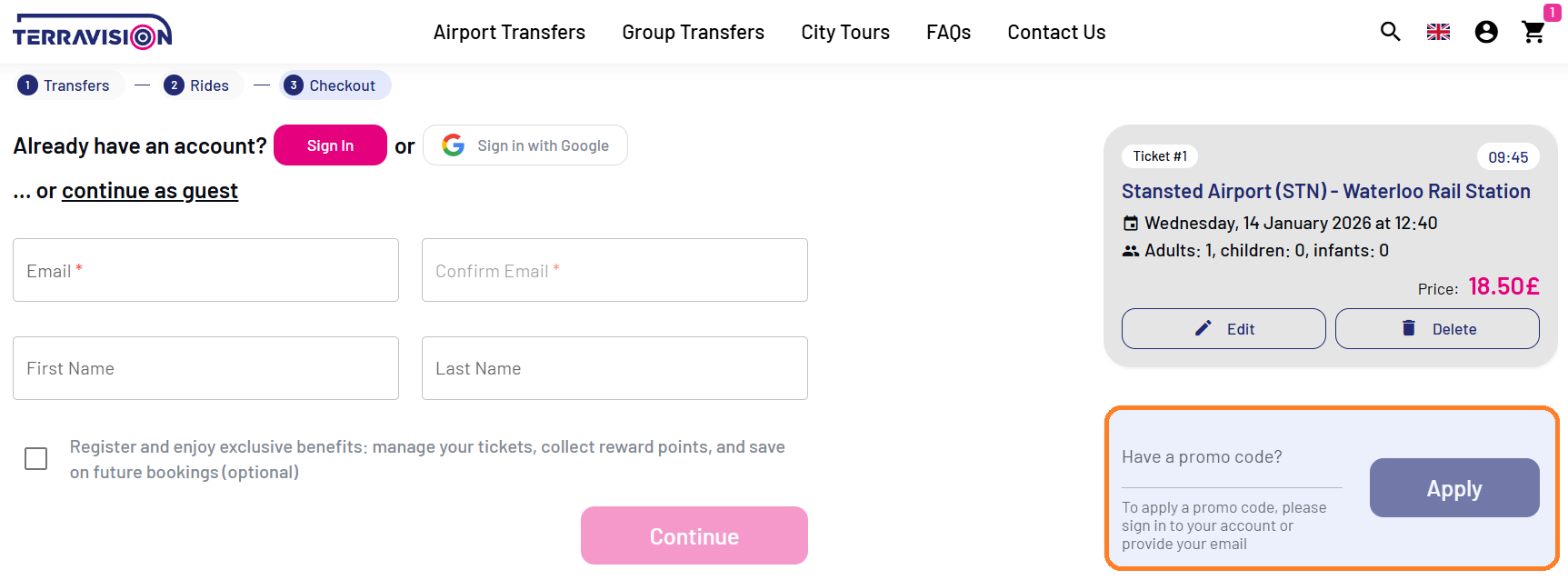Click the pencil Edit ticket button

tap(1223, 329)
